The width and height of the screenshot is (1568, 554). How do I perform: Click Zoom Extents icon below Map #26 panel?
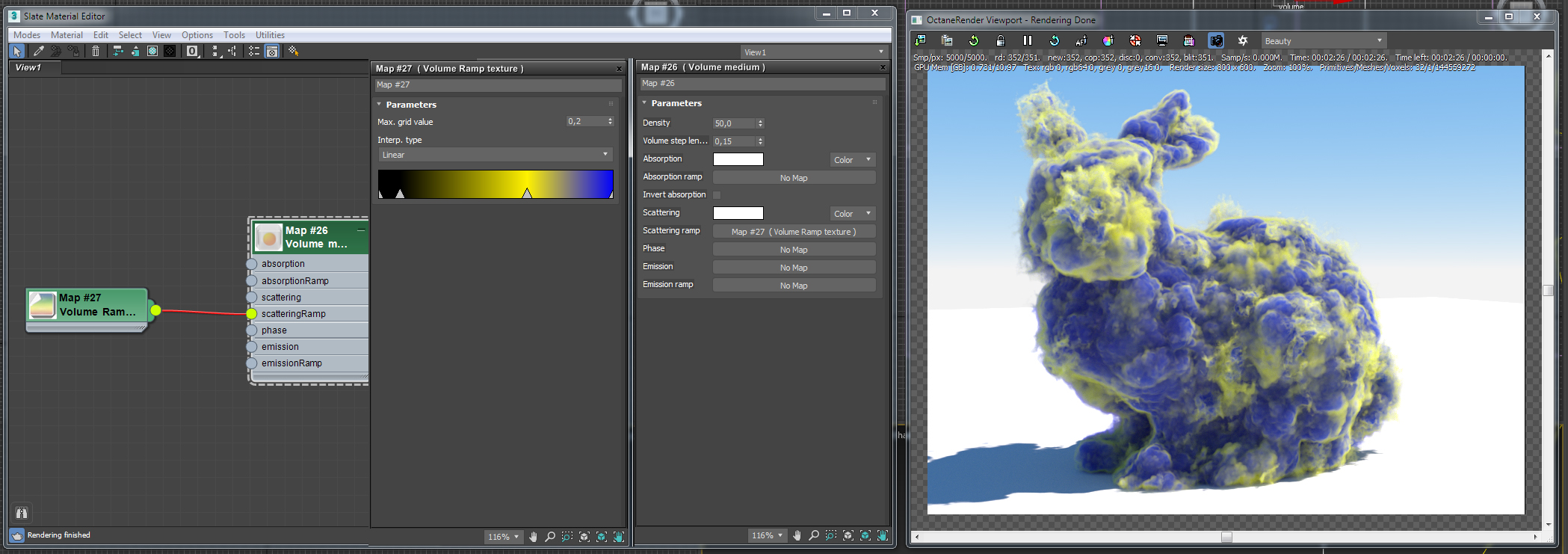(848, 535)
